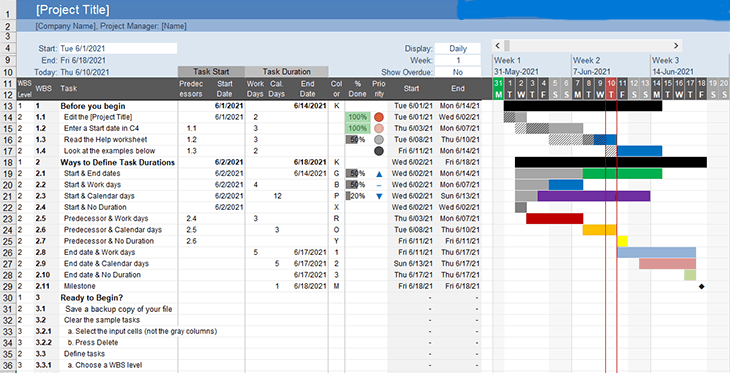Open the Show Overdue option set to No
This screenshot has height=373, width=730.
pyautogui.click(x=458, y=72)
